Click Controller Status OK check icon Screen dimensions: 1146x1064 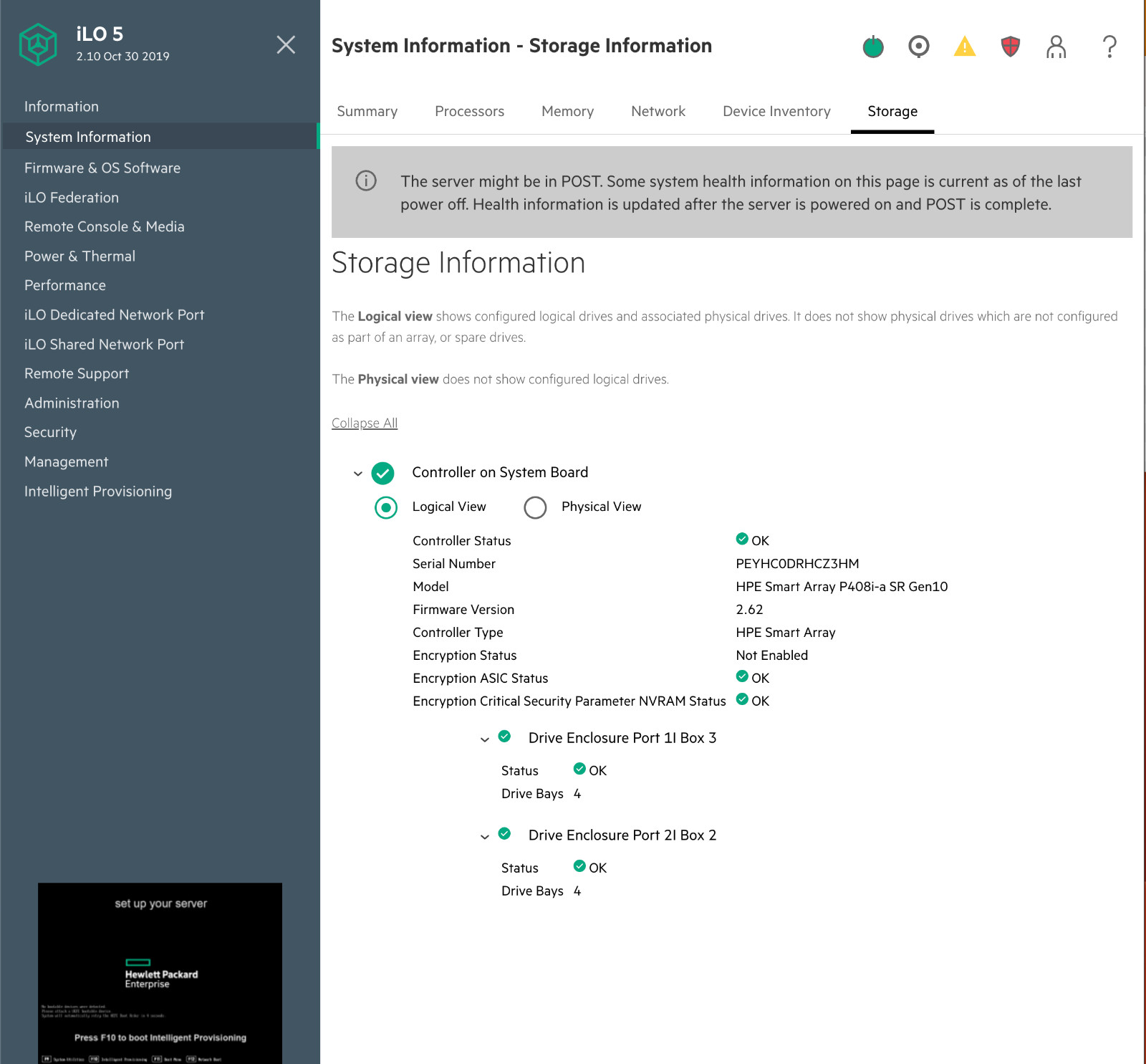coord(742,539)
